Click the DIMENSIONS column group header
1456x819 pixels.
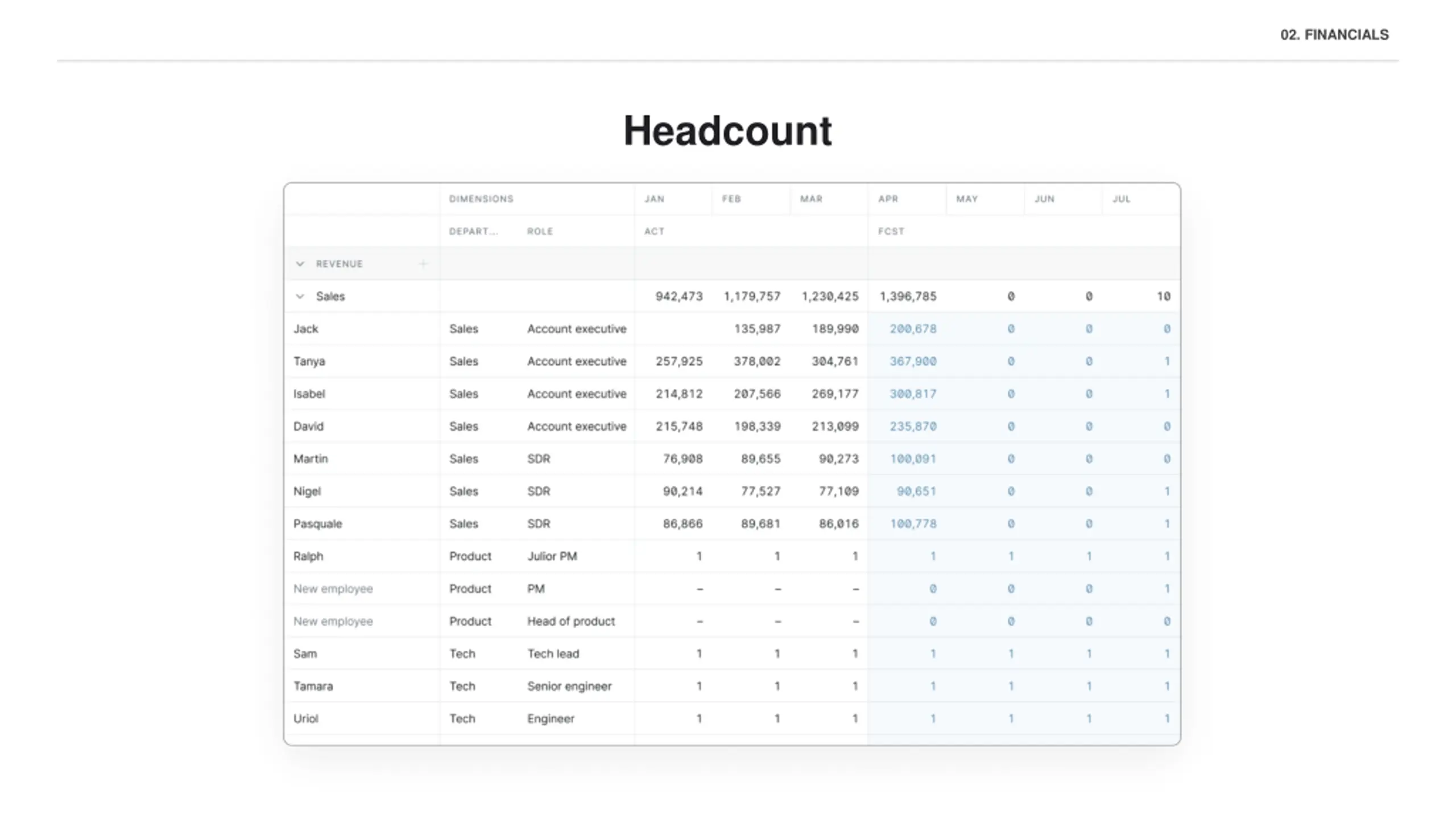(x=481, y=199)
